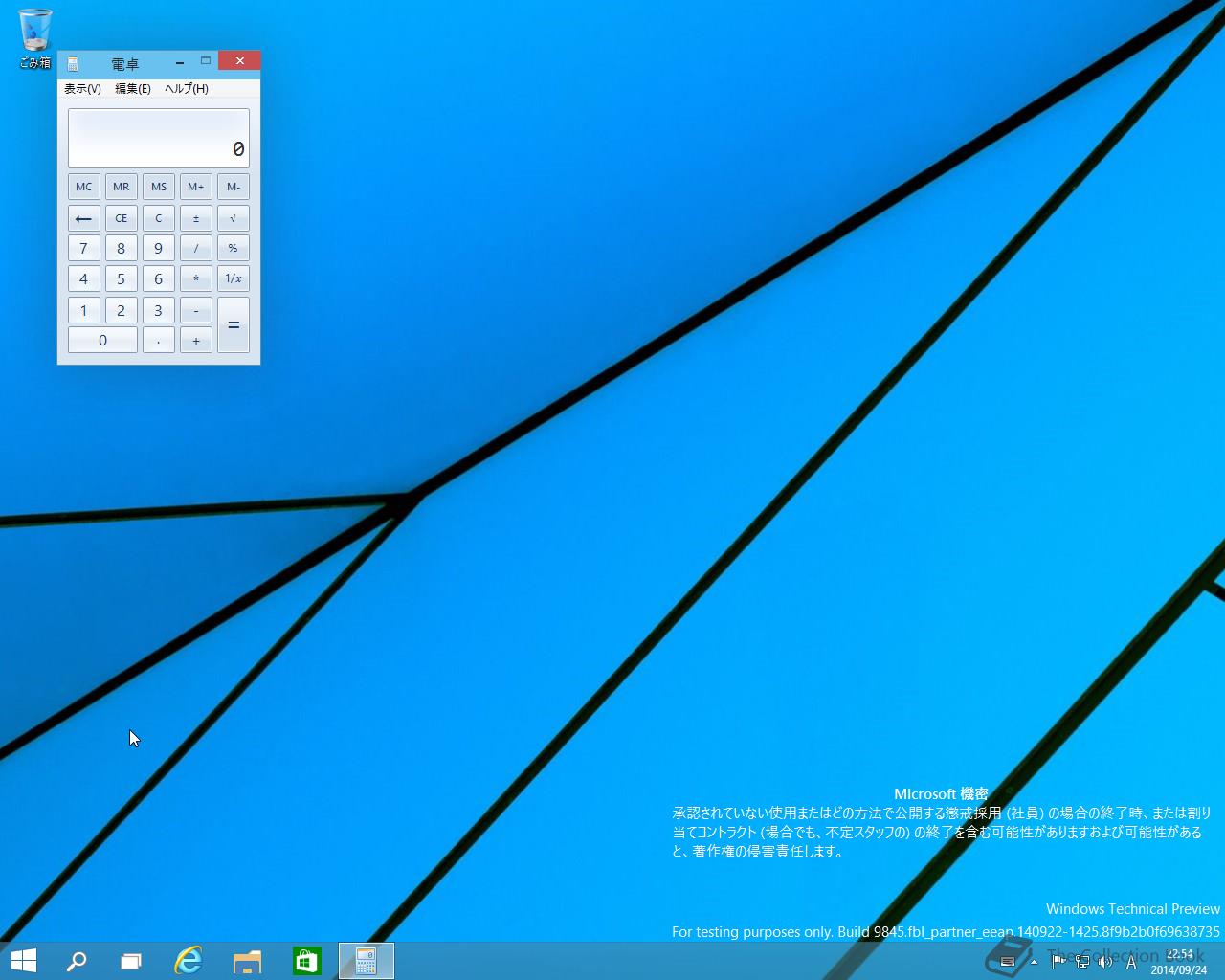Open Task View on the taskbar

click(x=131, y=961)
